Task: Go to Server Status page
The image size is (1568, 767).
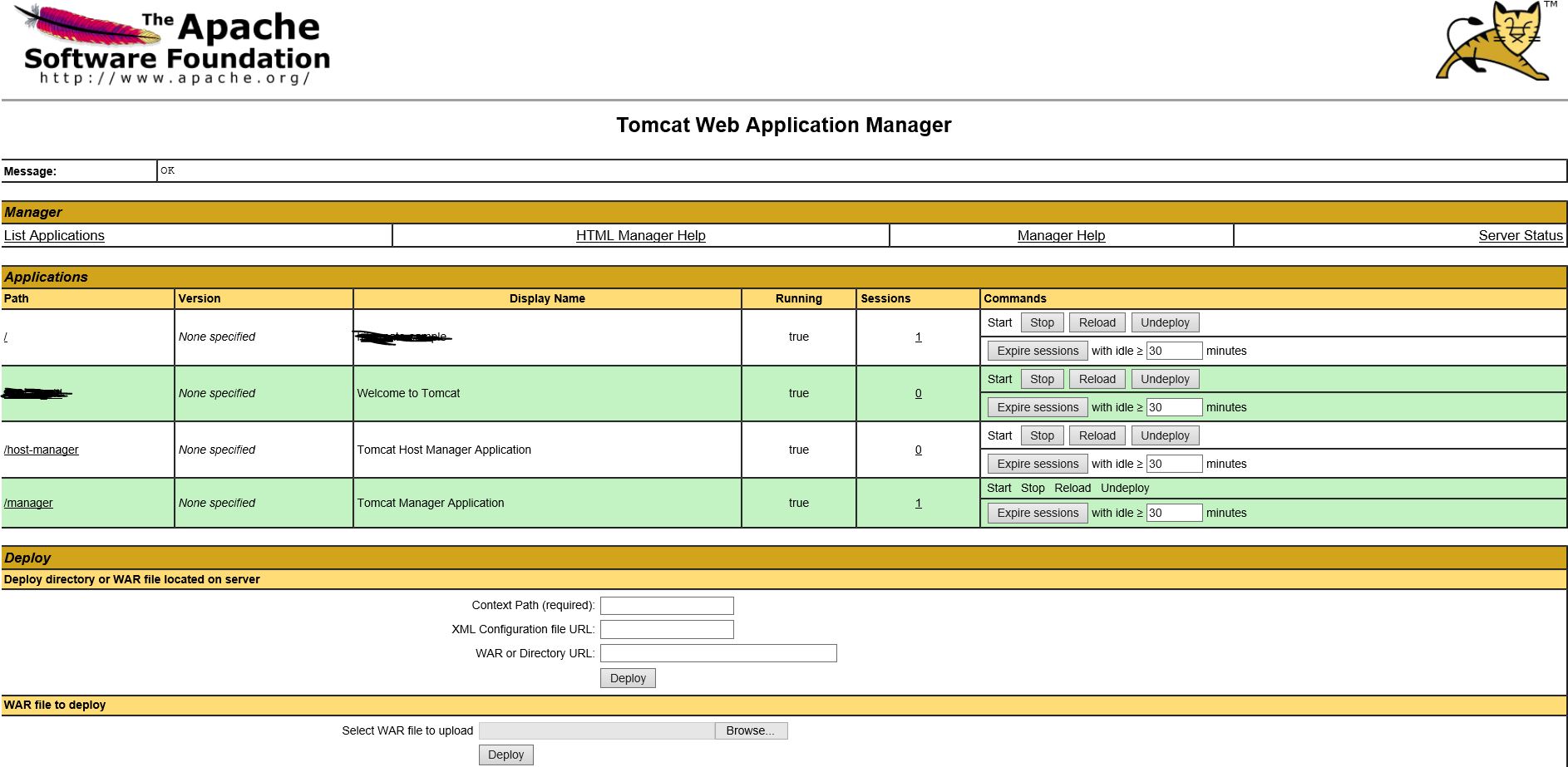Action: click(1521, 235)
